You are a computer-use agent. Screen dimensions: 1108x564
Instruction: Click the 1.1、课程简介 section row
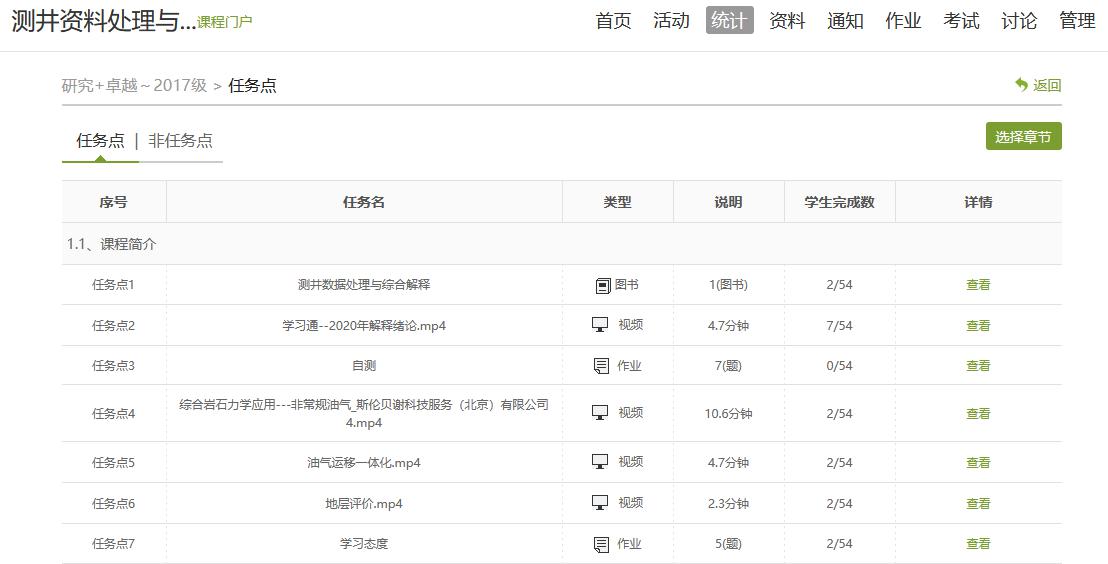click(x=112, y=244)
